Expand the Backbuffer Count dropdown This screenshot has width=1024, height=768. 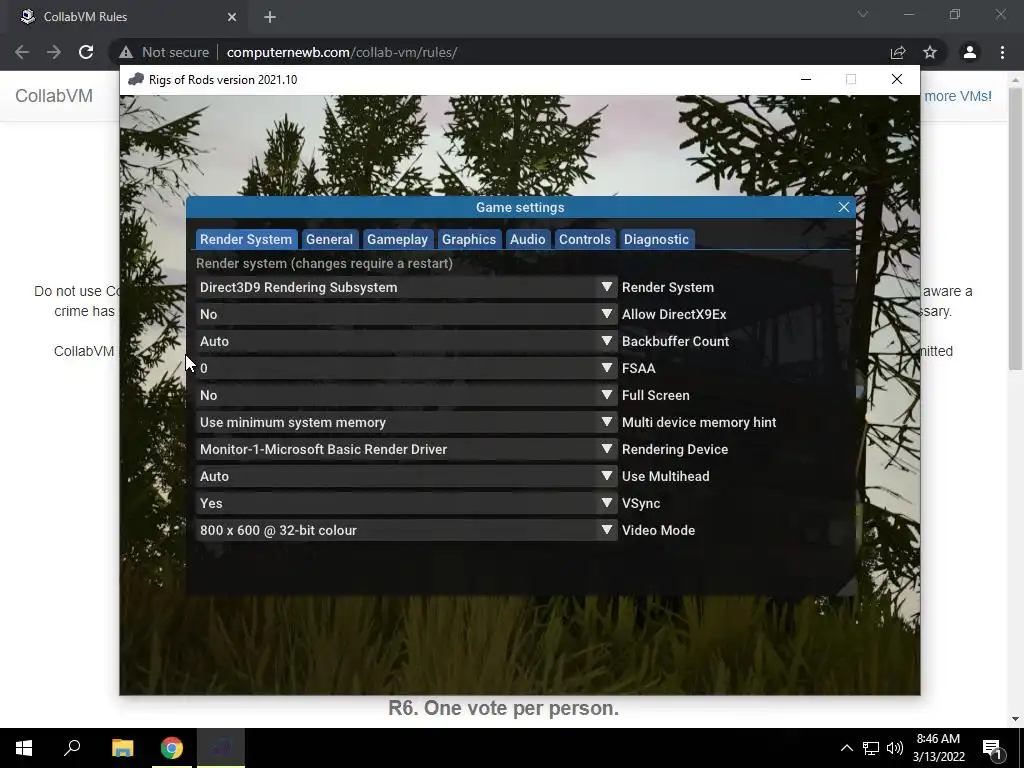(406, 342)
